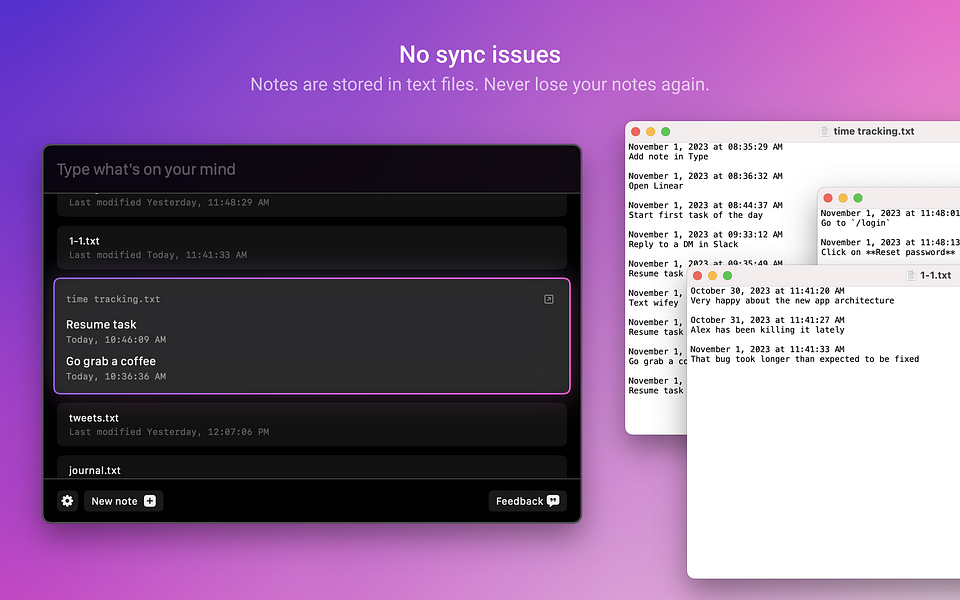
Task: Click 'Very happy about the new app architecture'
Action: tap(792, 301)
